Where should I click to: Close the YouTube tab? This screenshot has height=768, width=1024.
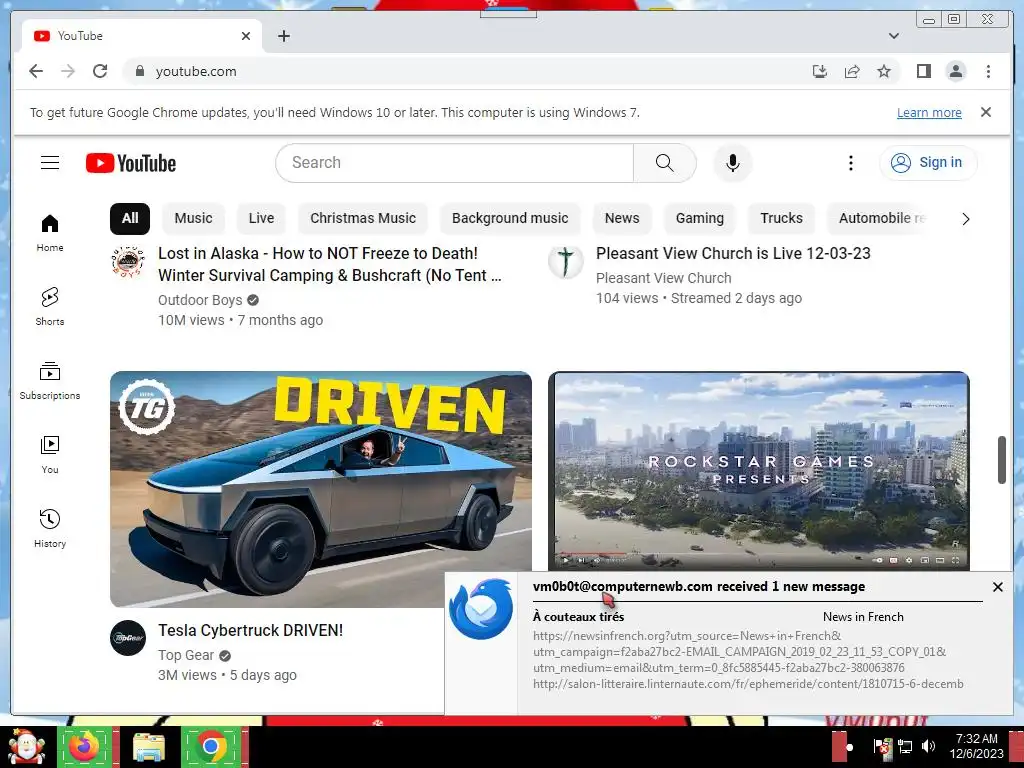246,36
